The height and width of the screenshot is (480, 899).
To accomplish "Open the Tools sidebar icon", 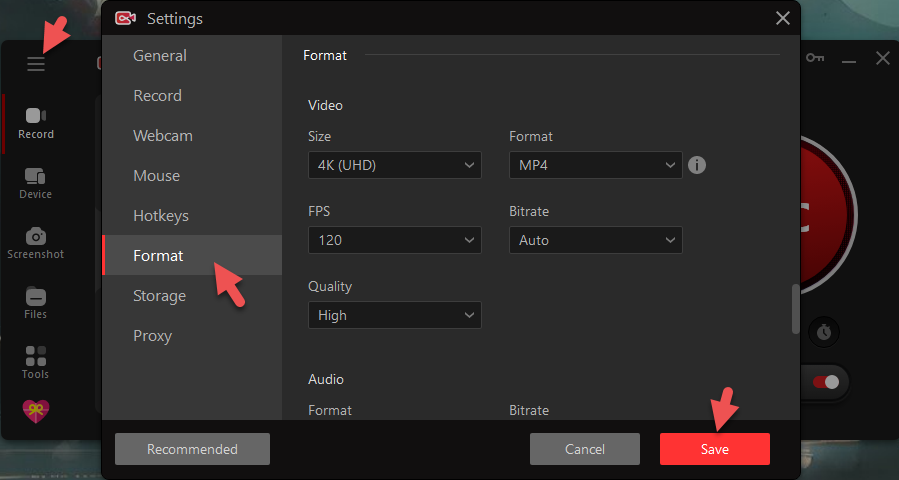I will coord(36,362).
